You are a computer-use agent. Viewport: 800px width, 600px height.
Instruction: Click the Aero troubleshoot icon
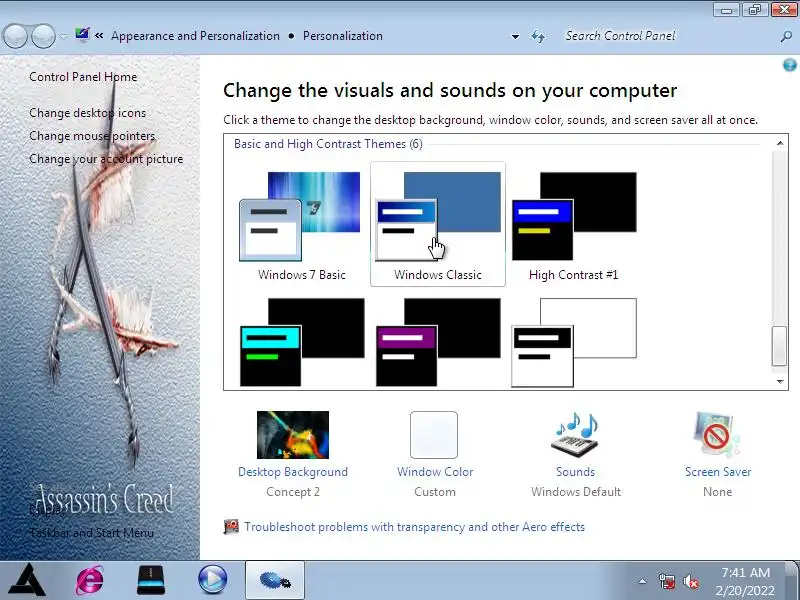click(231, 527)
